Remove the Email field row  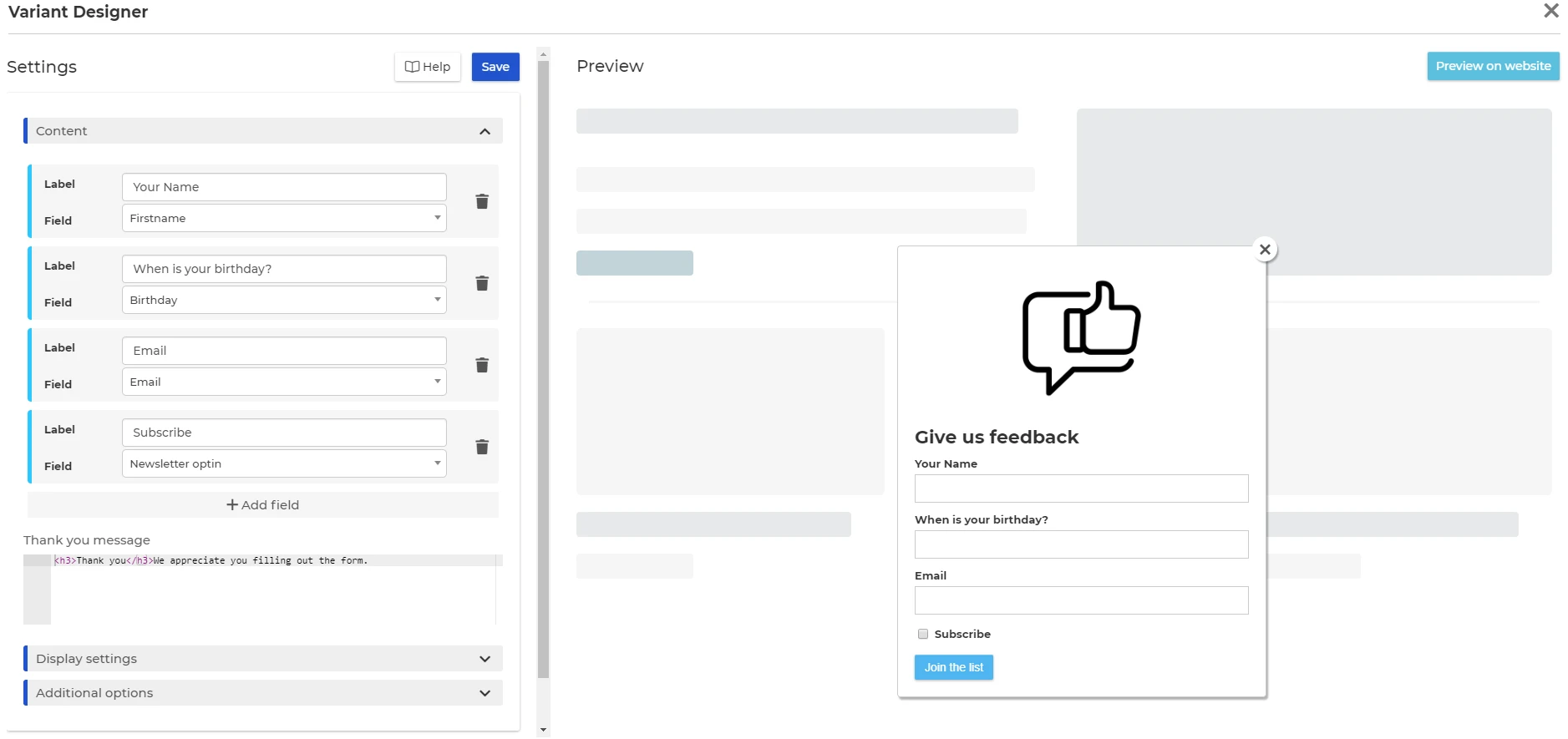[482, 365]
